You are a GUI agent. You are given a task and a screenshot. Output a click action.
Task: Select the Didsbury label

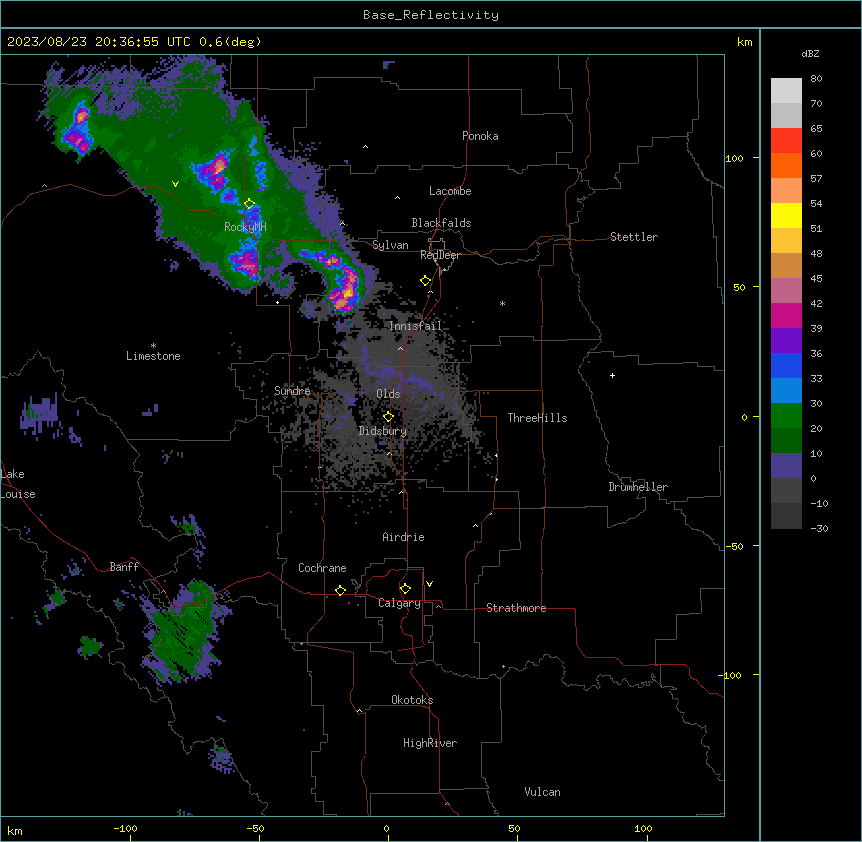click(x=383, y=431)
